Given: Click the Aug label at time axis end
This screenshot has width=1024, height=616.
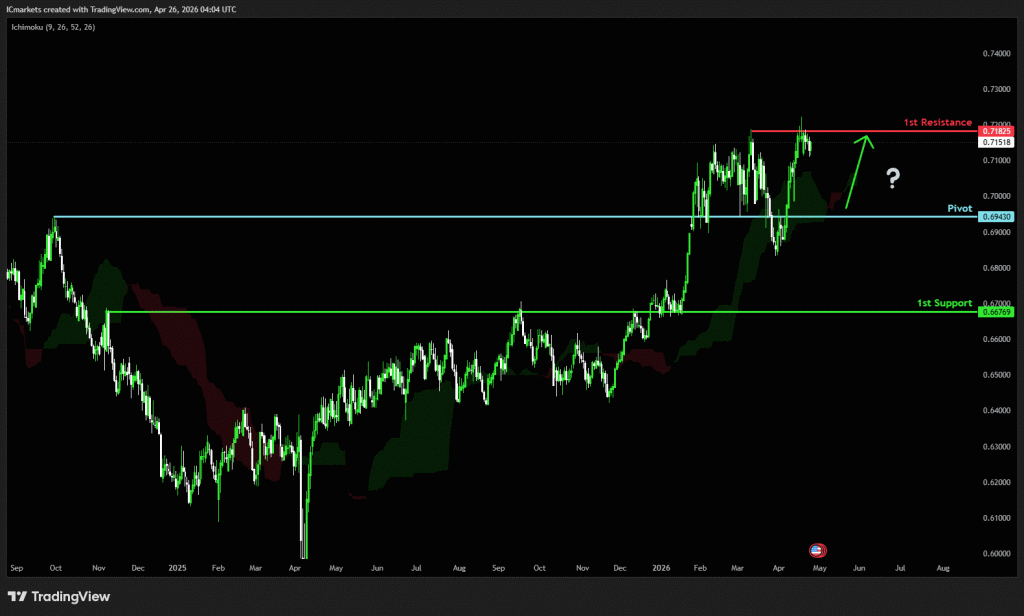Looking at the screenshot, I should point(942,568).
